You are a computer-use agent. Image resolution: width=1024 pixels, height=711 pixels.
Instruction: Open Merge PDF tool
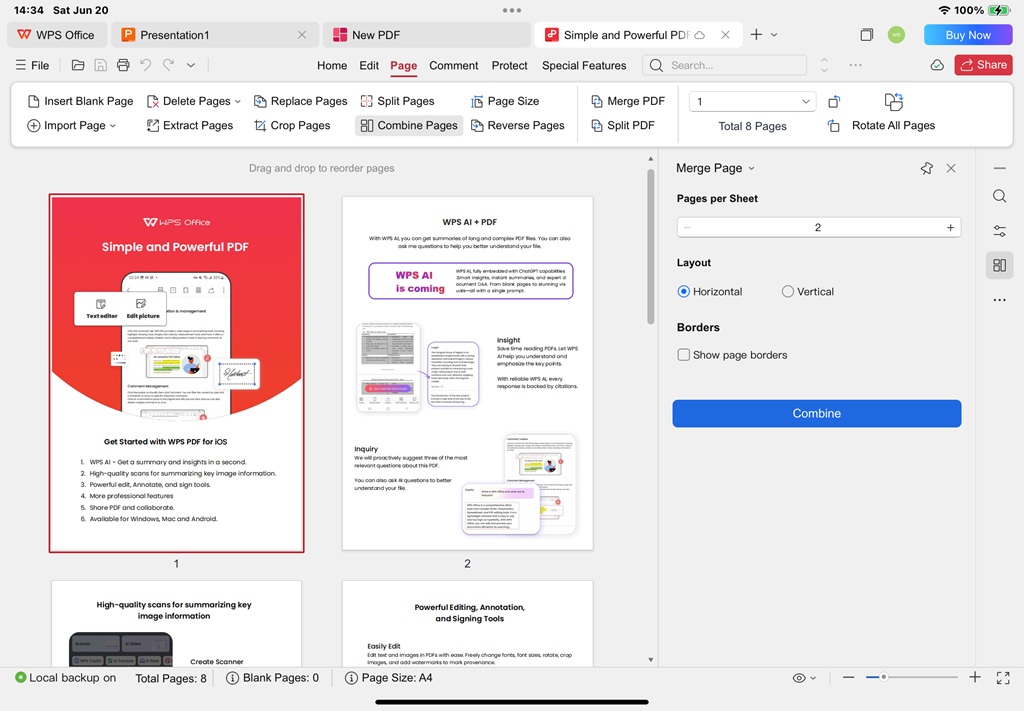(x=628, y=101)
